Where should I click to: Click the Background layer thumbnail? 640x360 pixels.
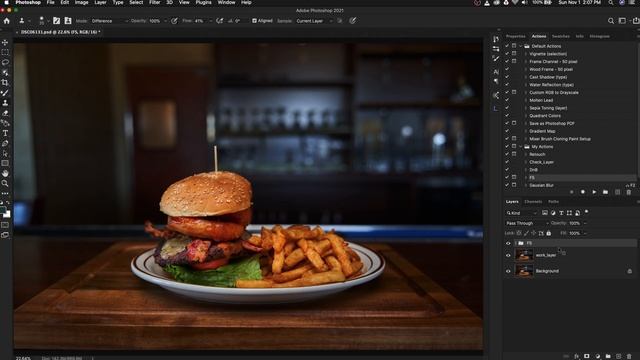pos(524,271)
